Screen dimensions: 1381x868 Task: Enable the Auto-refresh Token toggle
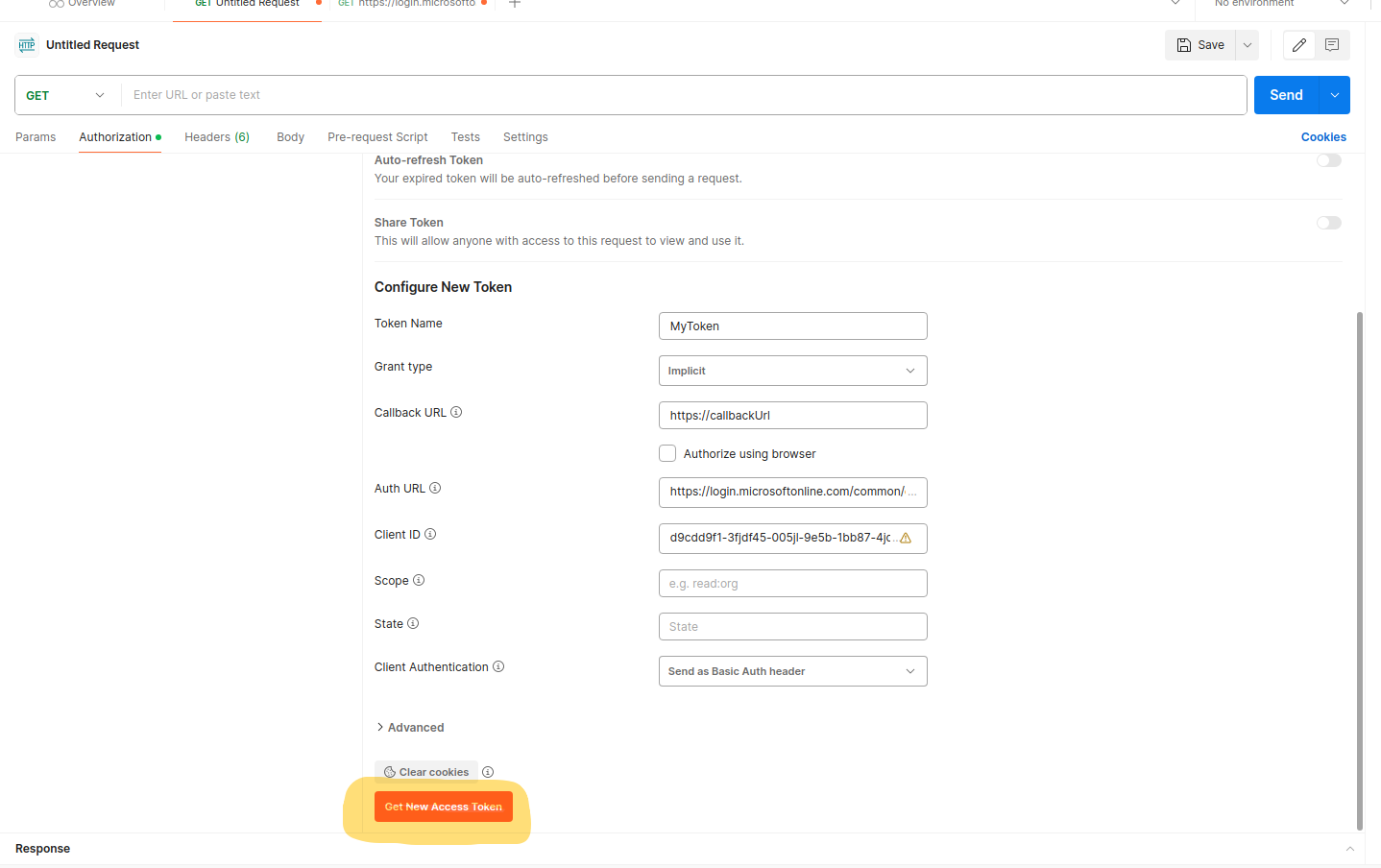[x=1328, y=159]
